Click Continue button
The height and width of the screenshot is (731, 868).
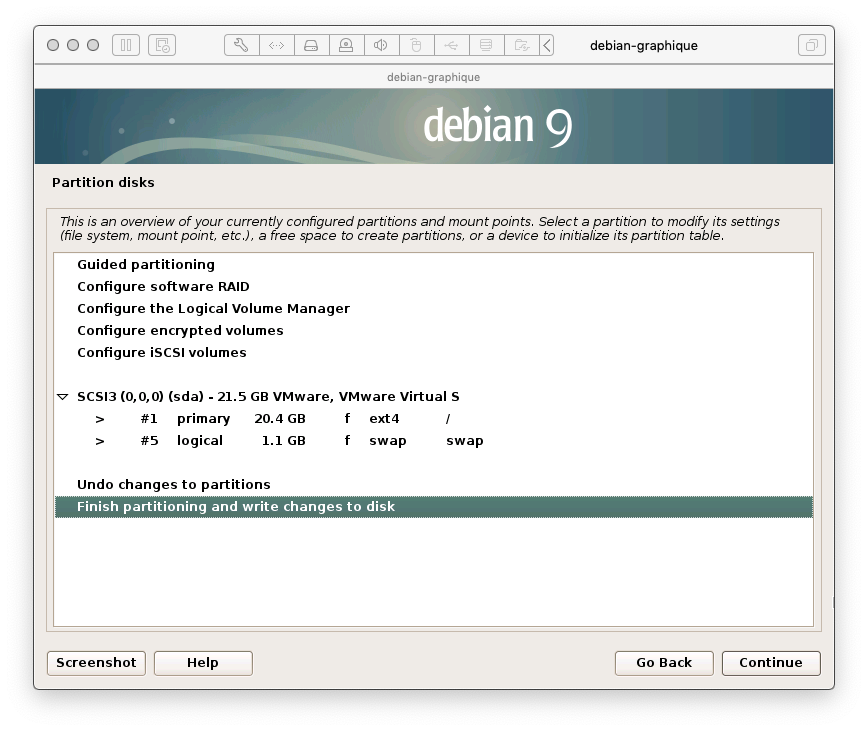click(x=771, y=663)
